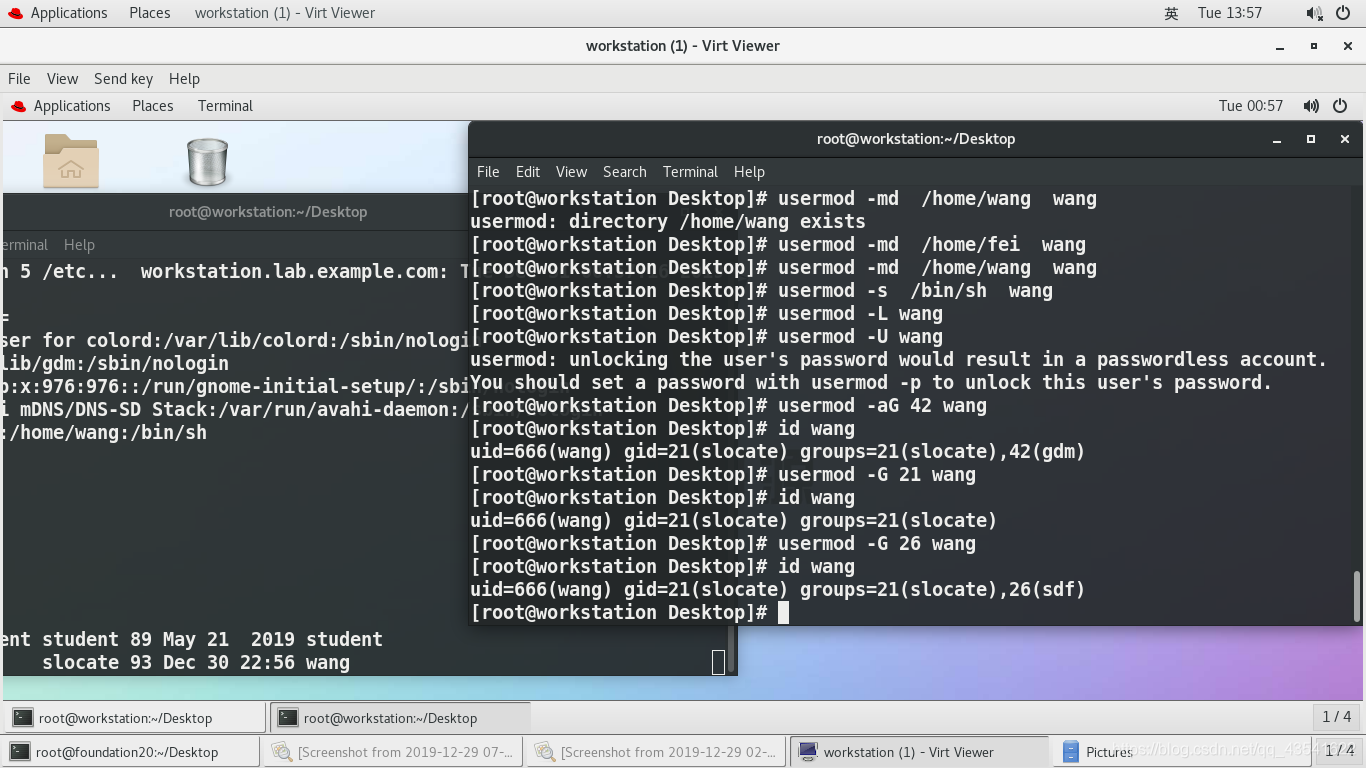The height and width of the screenshot is (768, 1366).
Task: Click background terminal line ':/home/wang:/bin/sh'
Action: coord(105,433)
